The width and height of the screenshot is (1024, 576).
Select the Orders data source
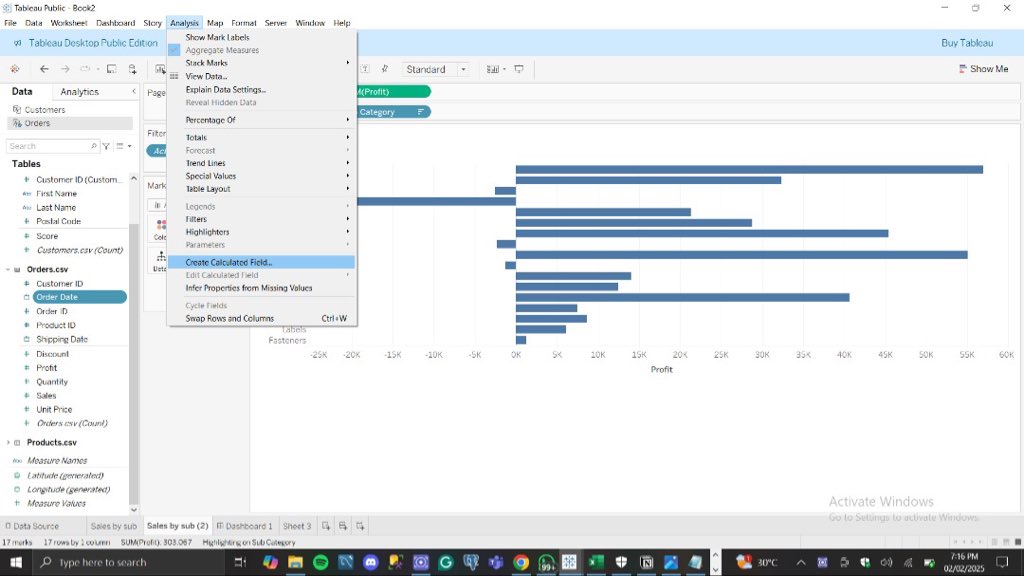(x=37, y=123)
